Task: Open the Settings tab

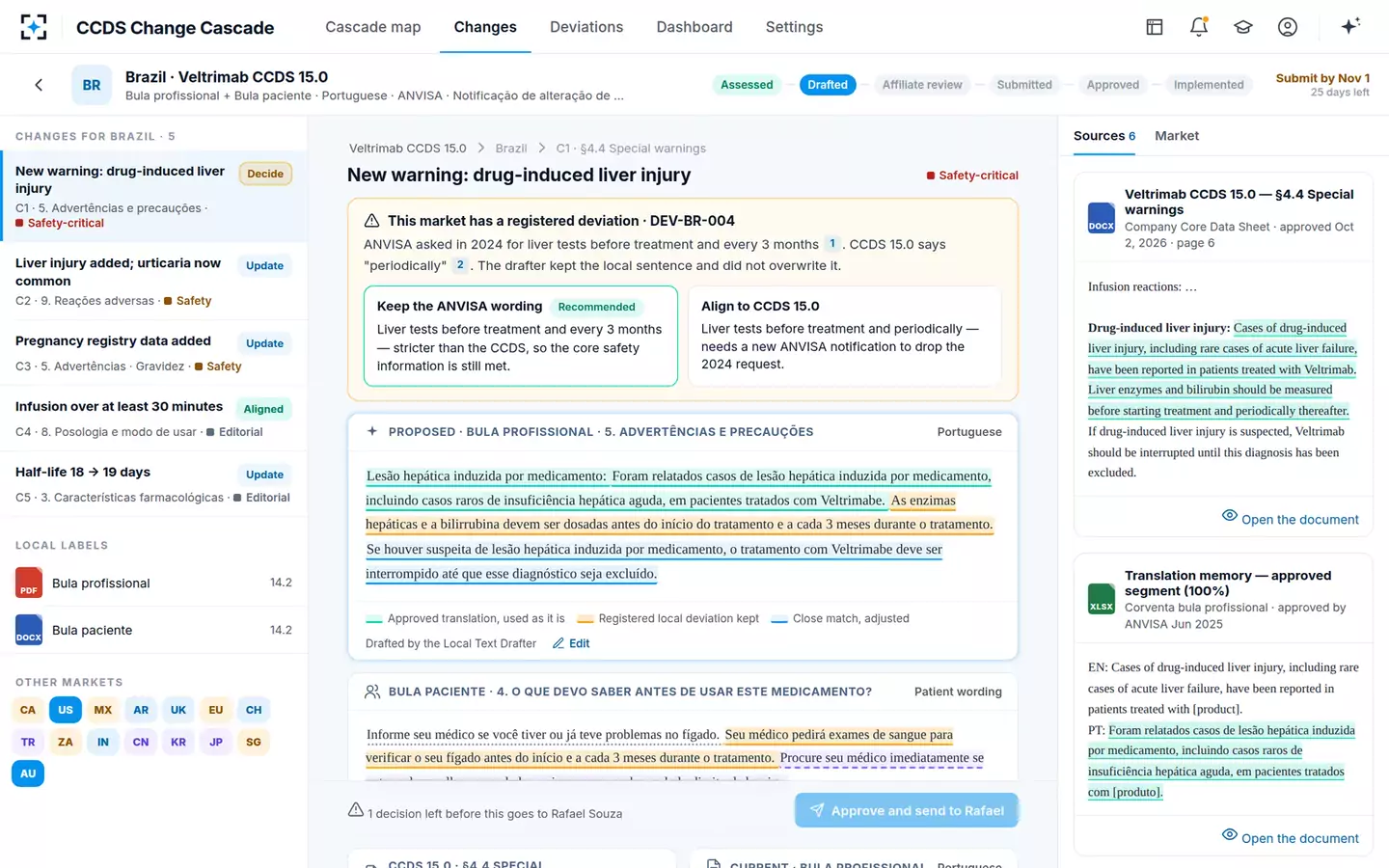Action: [795, 27]
